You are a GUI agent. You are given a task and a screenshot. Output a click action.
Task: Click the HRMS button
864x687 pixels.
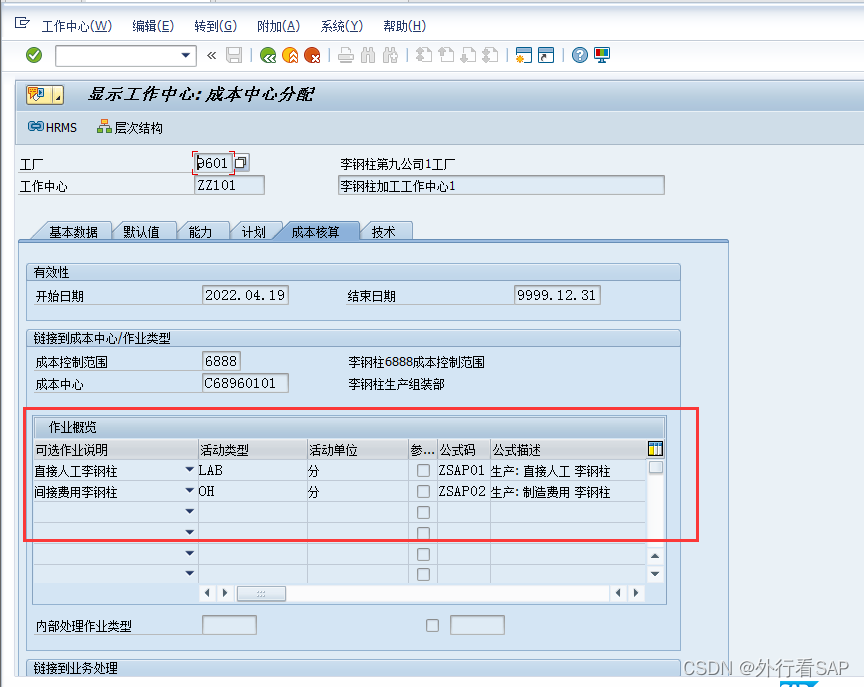[x=52, y=127]
